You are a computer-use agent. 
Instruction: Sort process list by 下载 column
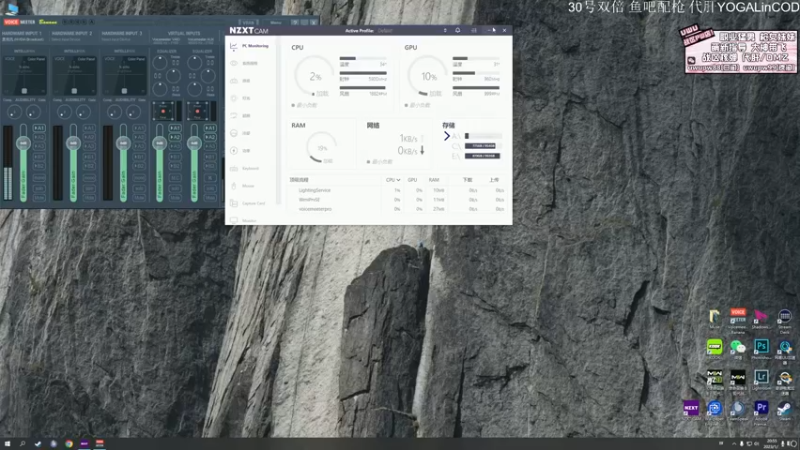(x=467, y=180)
